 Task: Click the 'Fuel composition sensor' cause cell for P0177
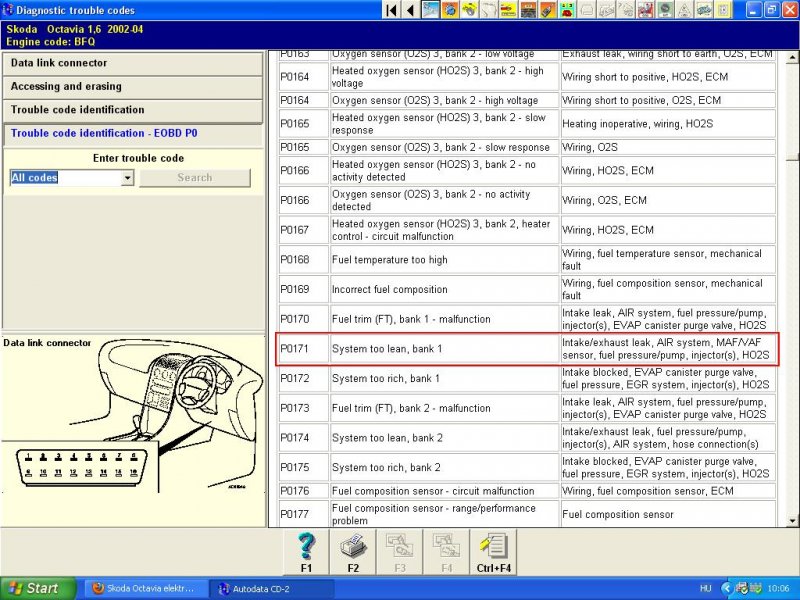coord(668,514)
